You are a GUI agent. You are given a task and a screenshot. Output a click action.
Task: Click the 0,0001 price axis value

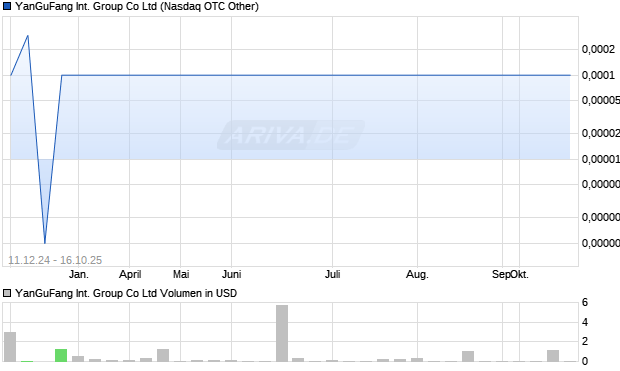[598, 75]
